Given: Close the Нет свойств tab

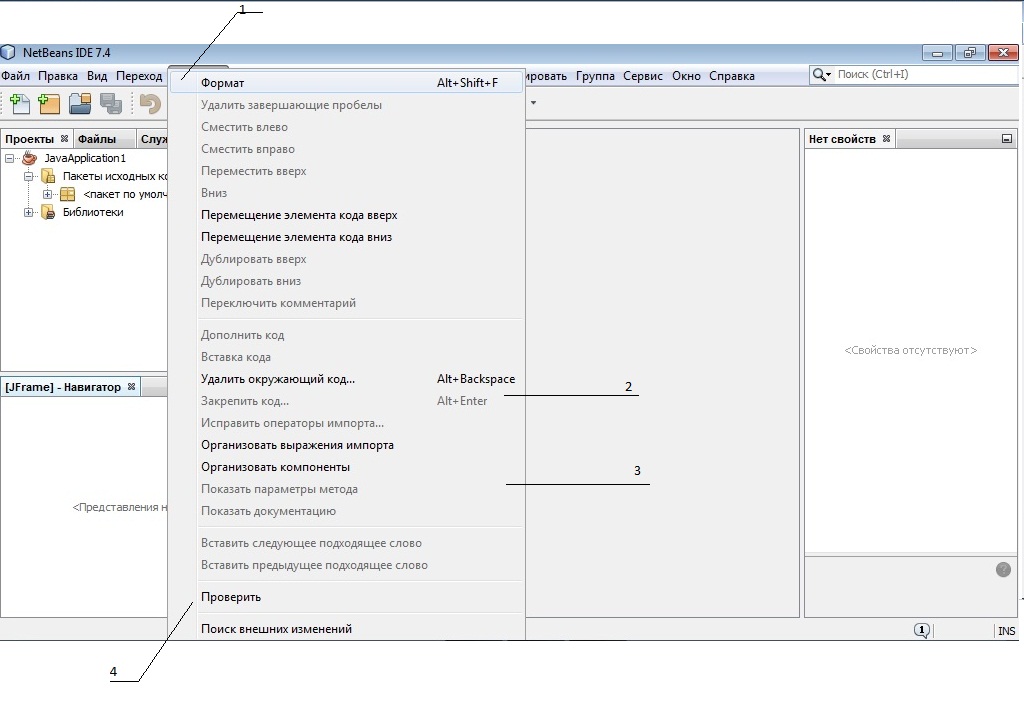Looking at the screenshot, I should [x=886, y=139].
